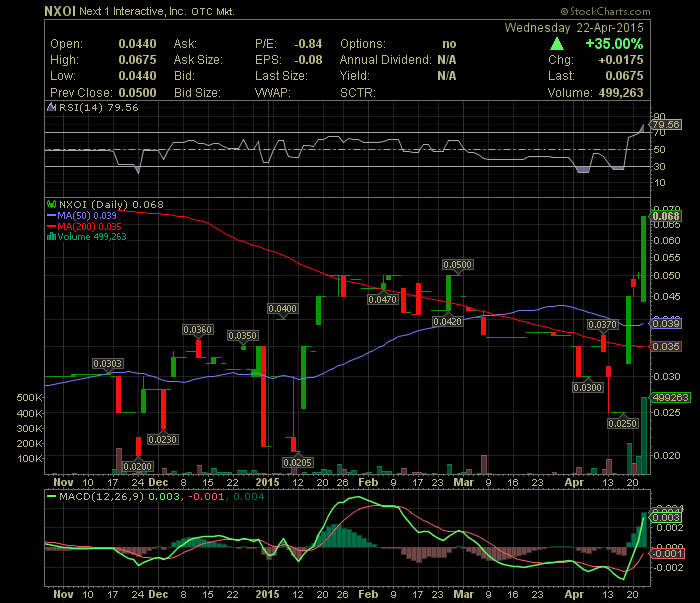700x603 pixels.
Task: Click the OTC Mkt. exchange label
Action: click(212, 12)
